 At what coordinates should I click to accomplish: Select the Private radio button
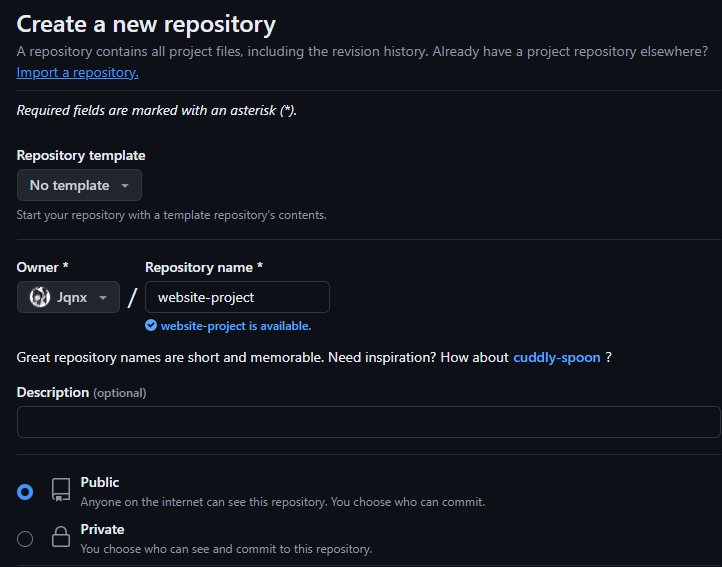25,539
